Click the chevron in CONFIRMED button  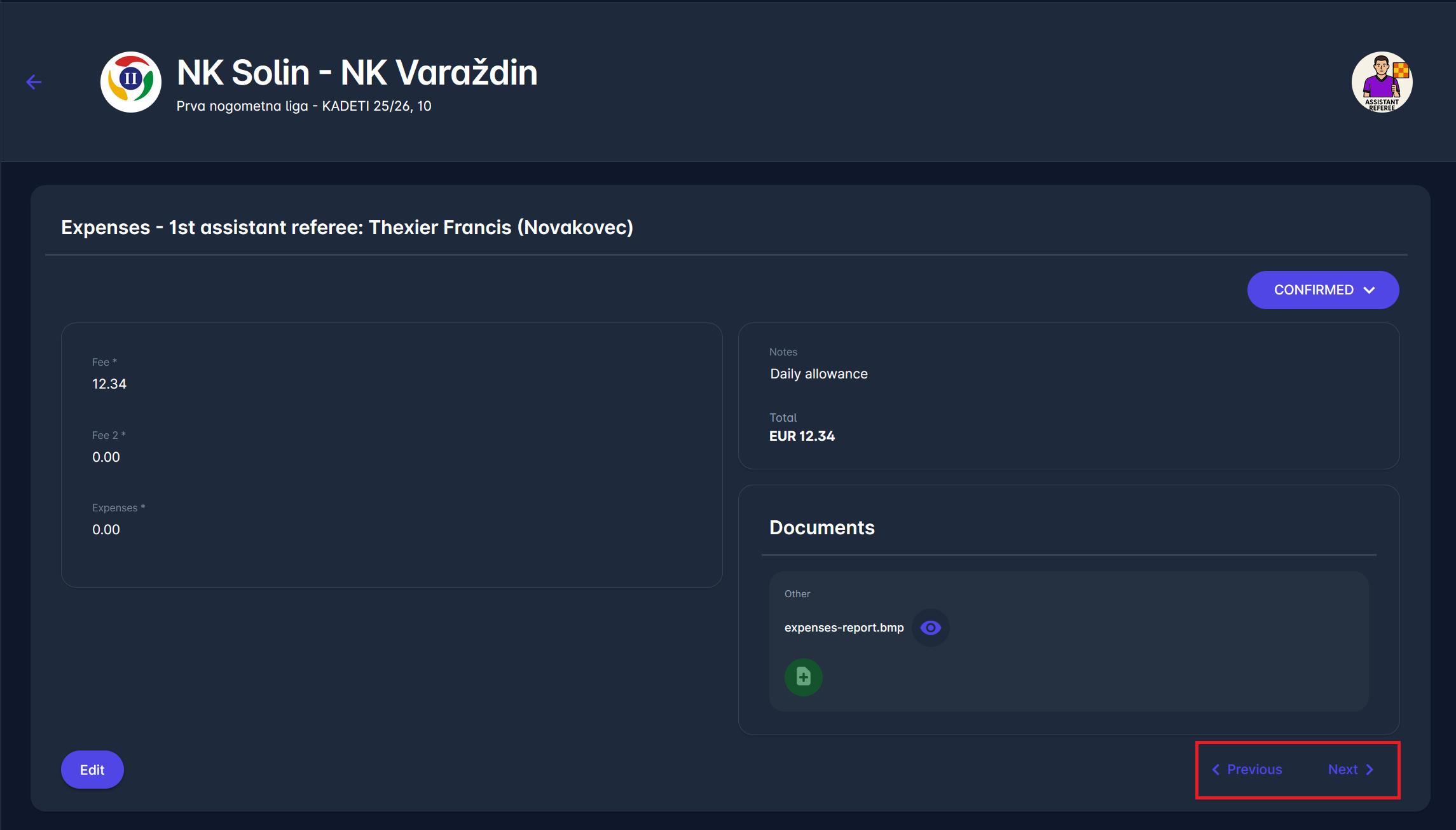click(1370, 290)
